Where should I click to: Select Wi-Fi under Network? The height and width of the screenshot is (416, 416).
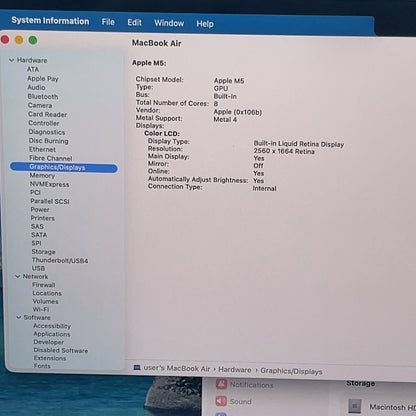coord(41,309)
